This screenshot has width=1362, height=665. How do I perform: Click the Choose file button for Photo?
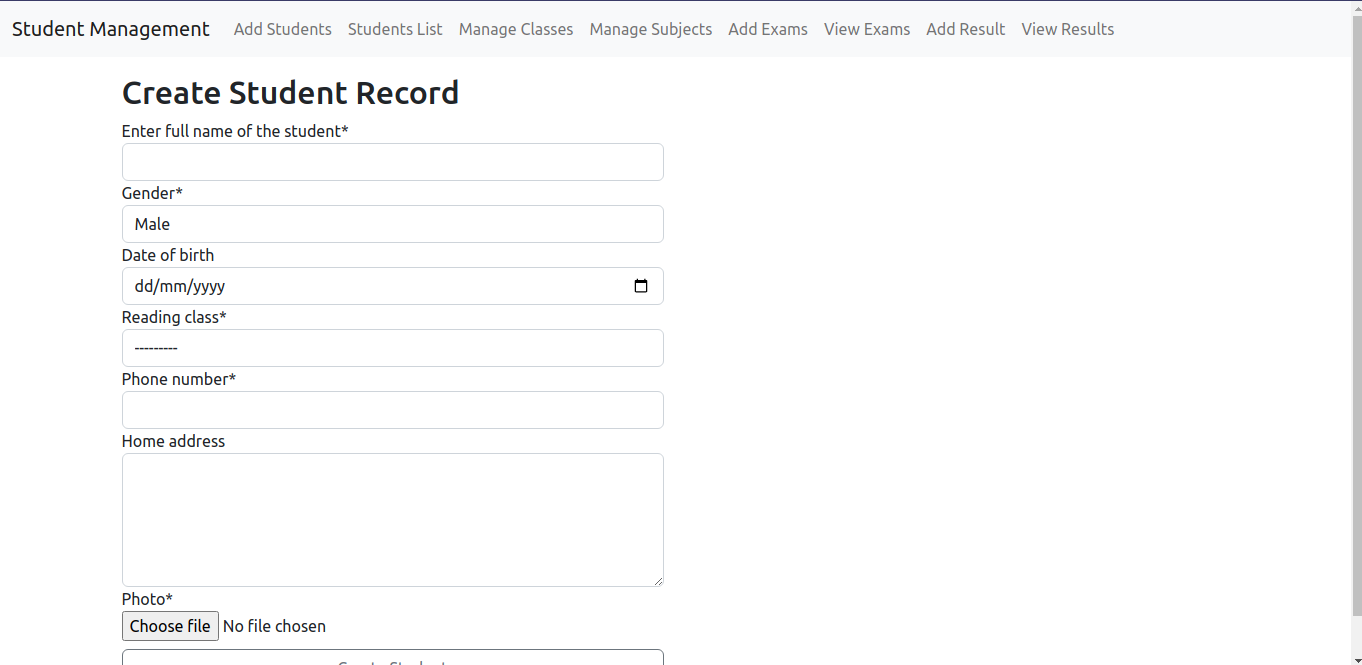tap(170, 626)
